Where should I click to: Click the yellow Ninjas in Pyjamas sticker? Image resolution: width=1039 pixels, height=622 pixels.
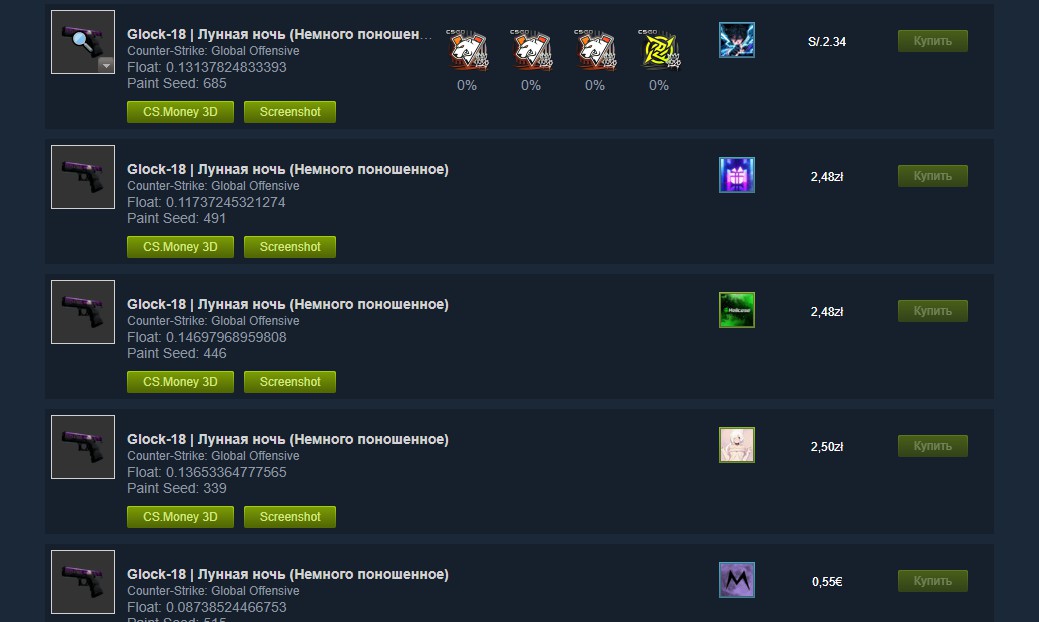(x=659, y=50)
